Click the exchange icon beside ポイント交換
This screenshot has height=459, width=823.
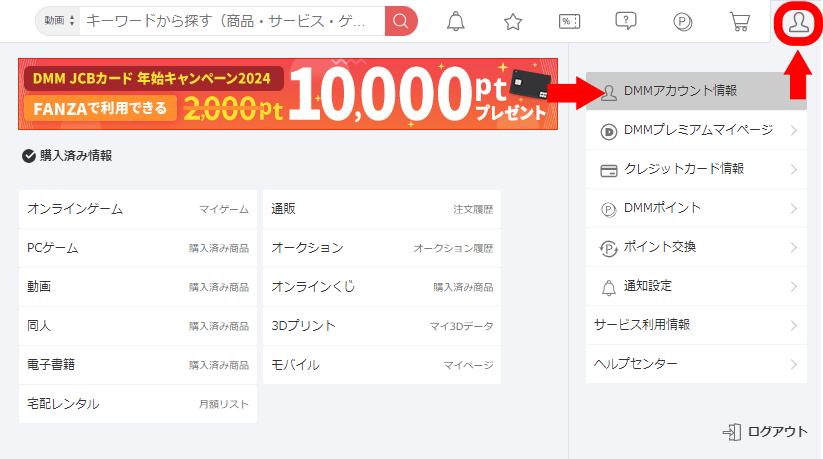click(608, 248)
